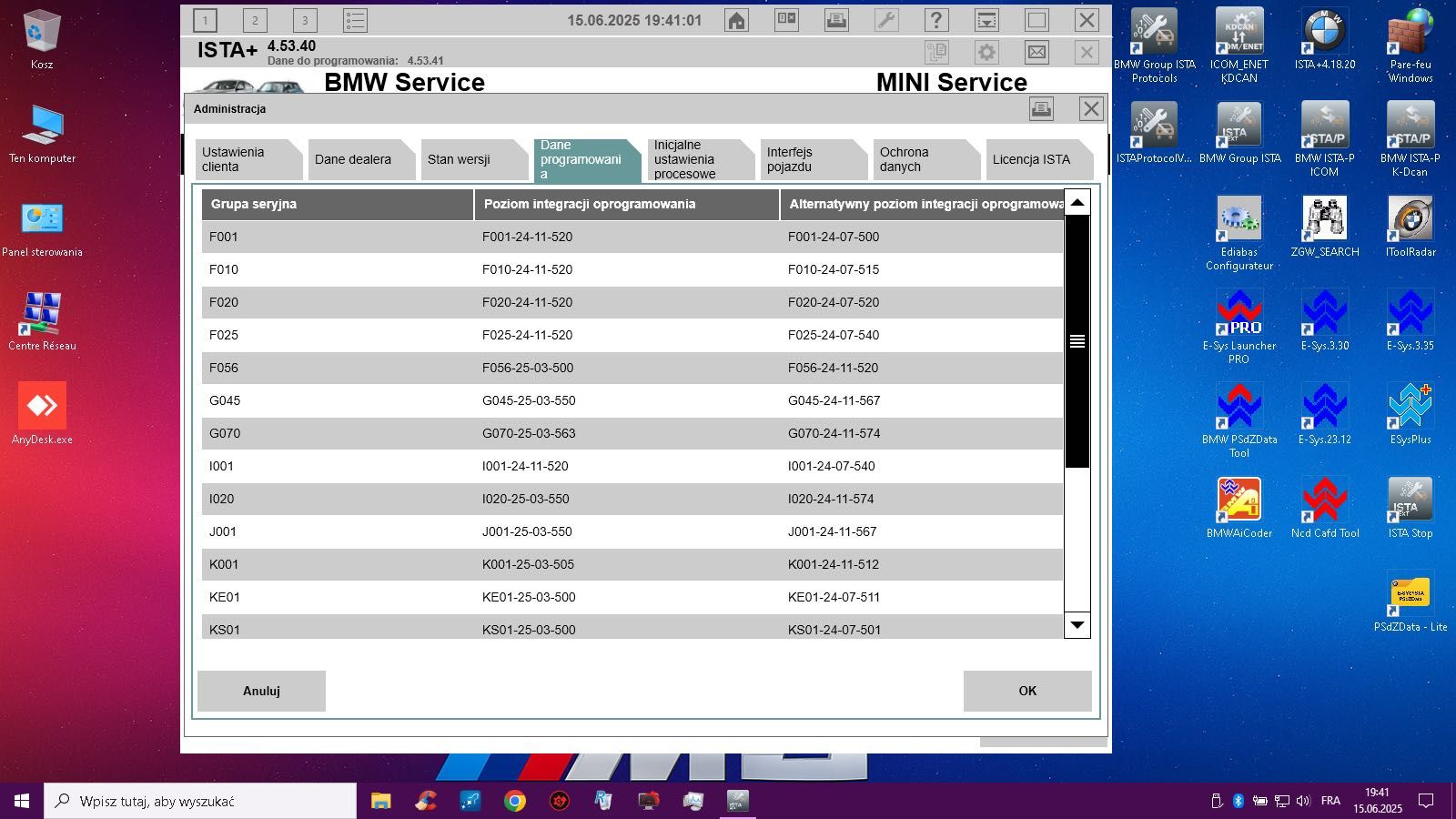Screen dimensions: 1456x819
Task: Open ISTA envelope message icon
Action: [1036, 52]
